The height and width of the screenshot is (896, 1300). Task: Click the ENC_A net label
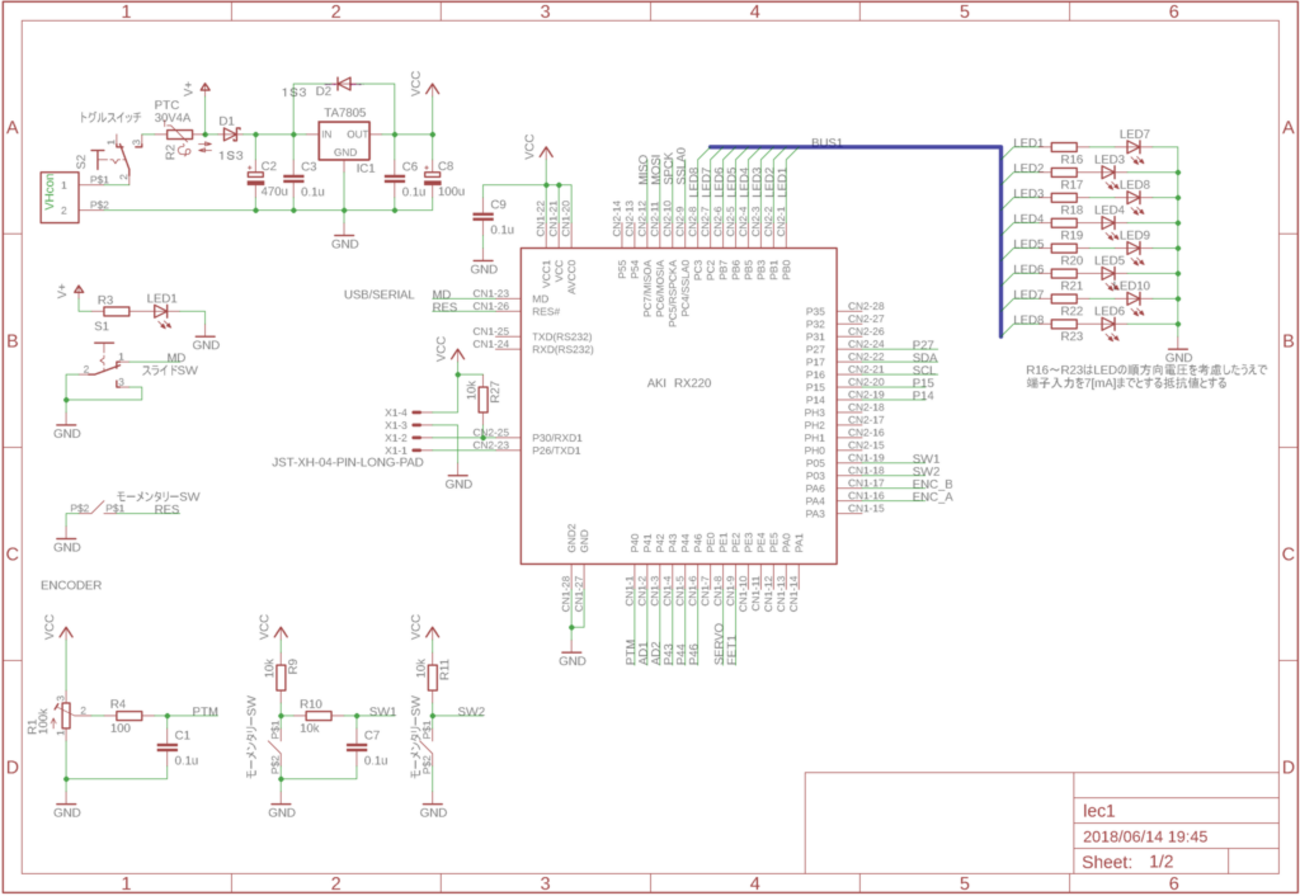point(933,496)
